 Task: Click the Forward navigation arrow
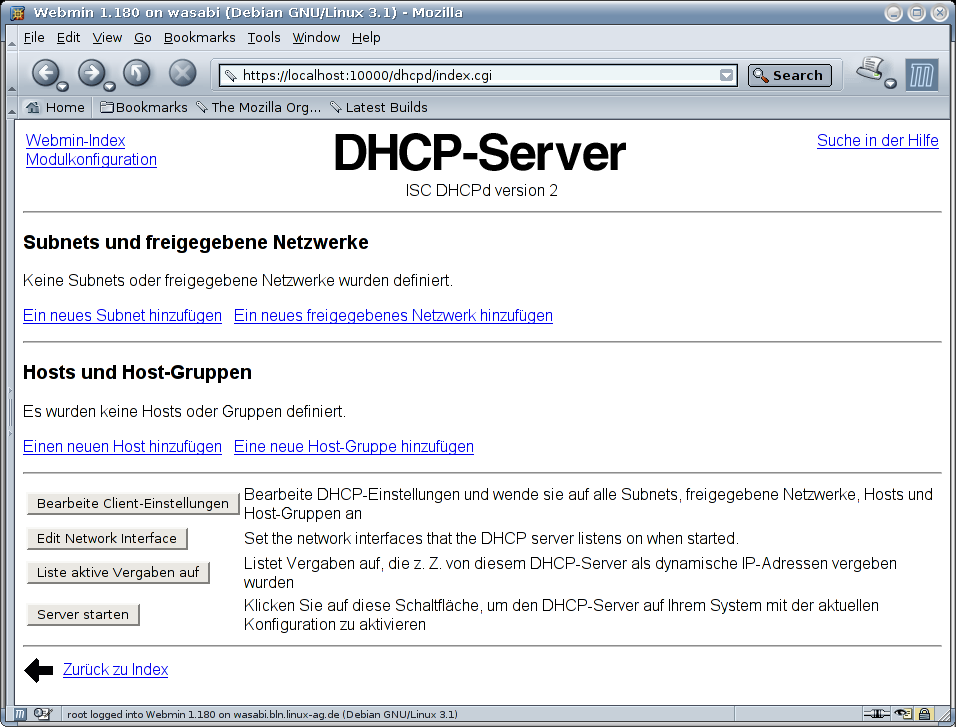(x=91, y=74)
